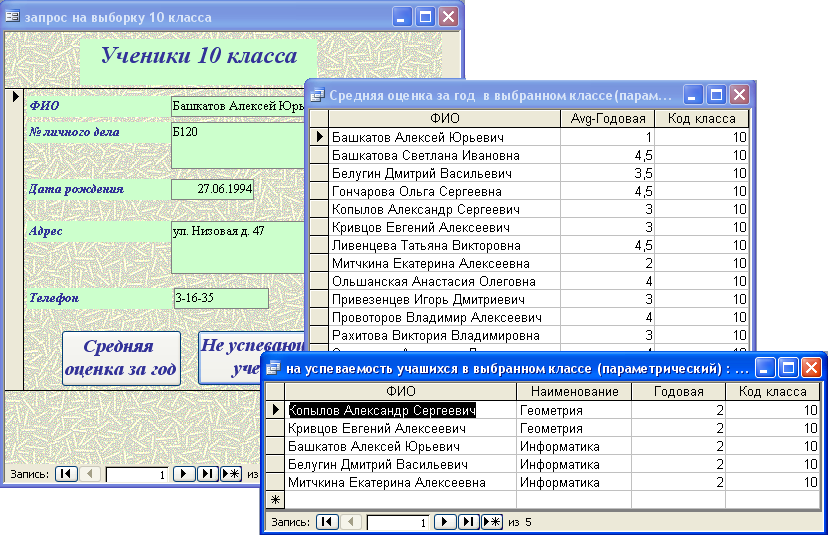Close the 'запрос на выборку 10 класса' window
829x536 pixels.
click(x=448, y=16)
